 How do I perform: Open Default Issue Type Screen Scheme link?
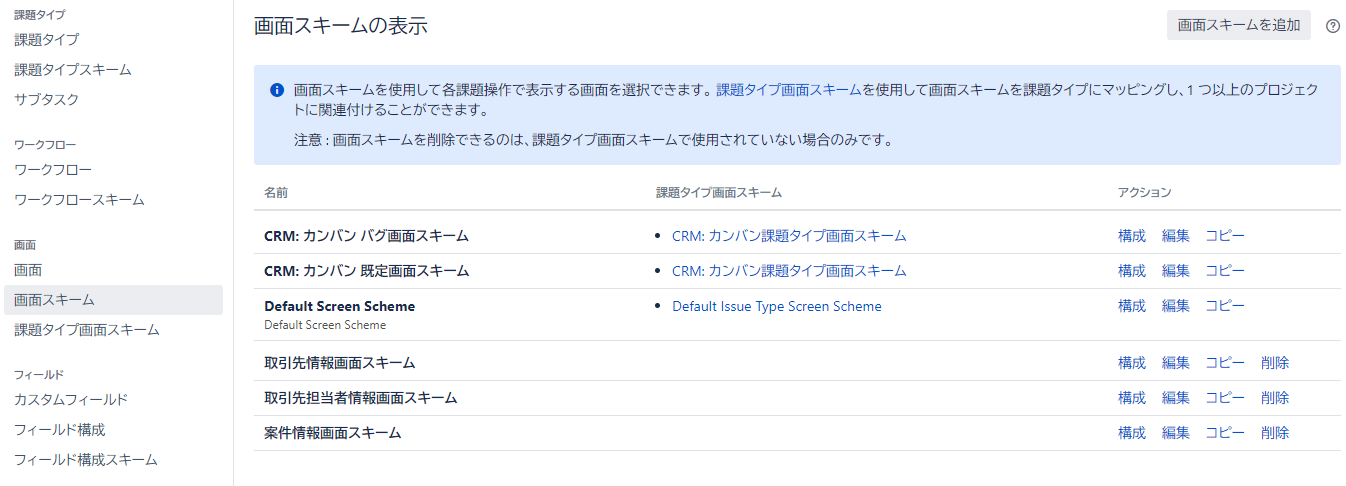click(x=777, y=306)
